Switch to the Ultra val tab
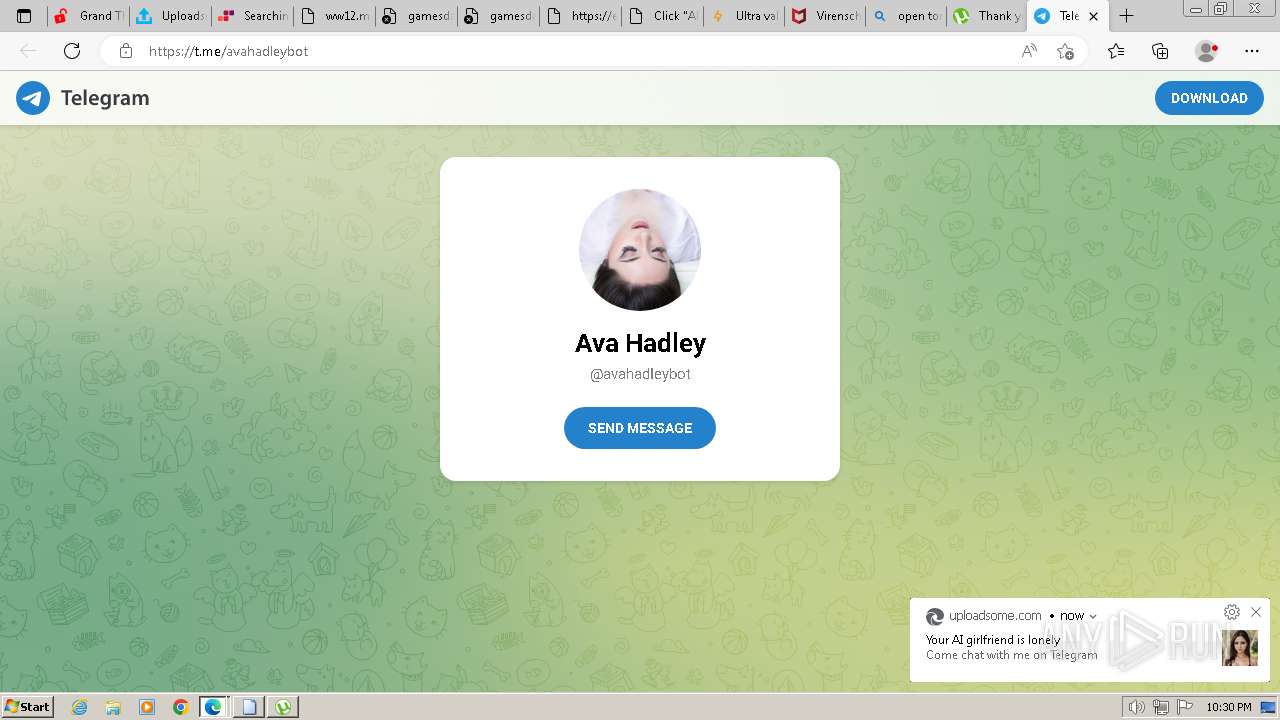This screenshot has width=1280, height=720. coord(745,16)
